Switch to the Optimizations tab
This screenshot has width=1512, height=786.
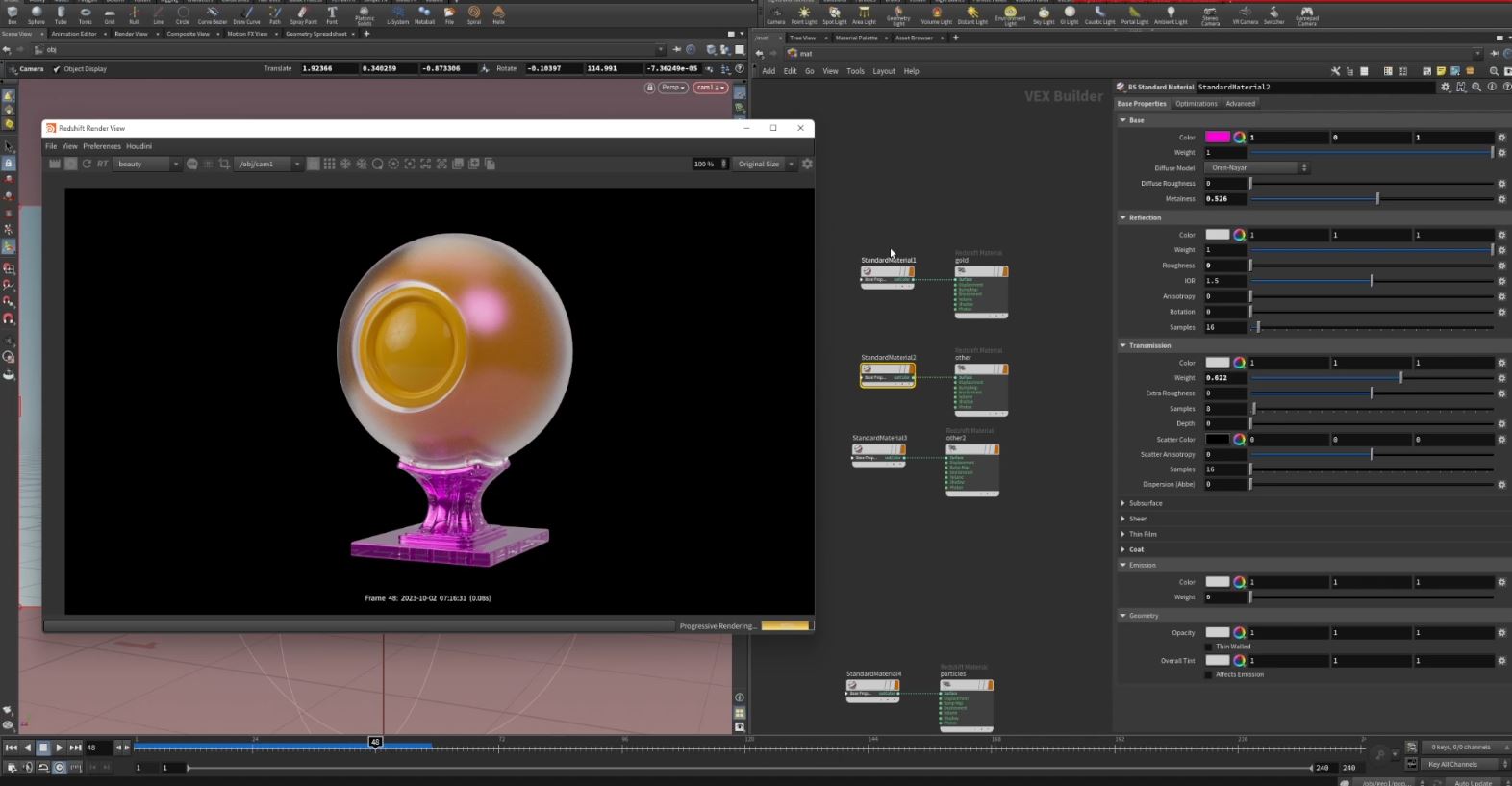click(1196, 104)
